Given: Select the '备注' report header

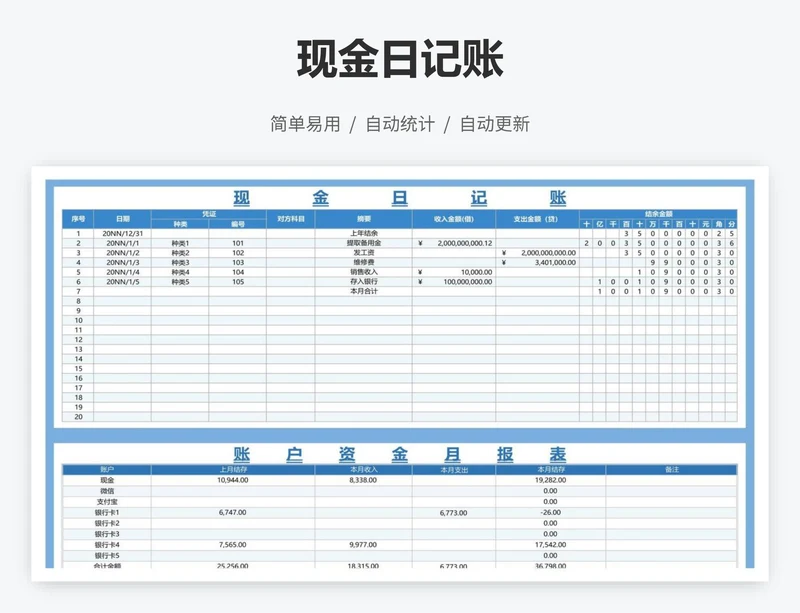Looking at the screenshot, I should (x=672, y=470).
